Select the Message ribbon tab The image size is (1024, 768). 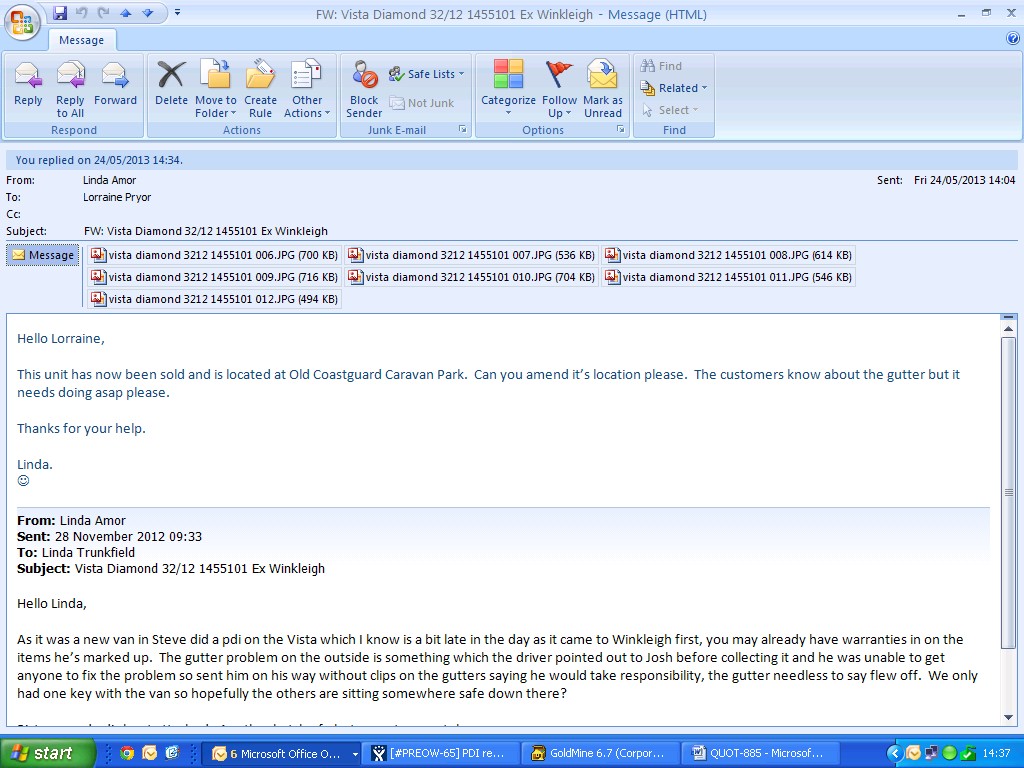pyautogui.click(x=82, y=40)
